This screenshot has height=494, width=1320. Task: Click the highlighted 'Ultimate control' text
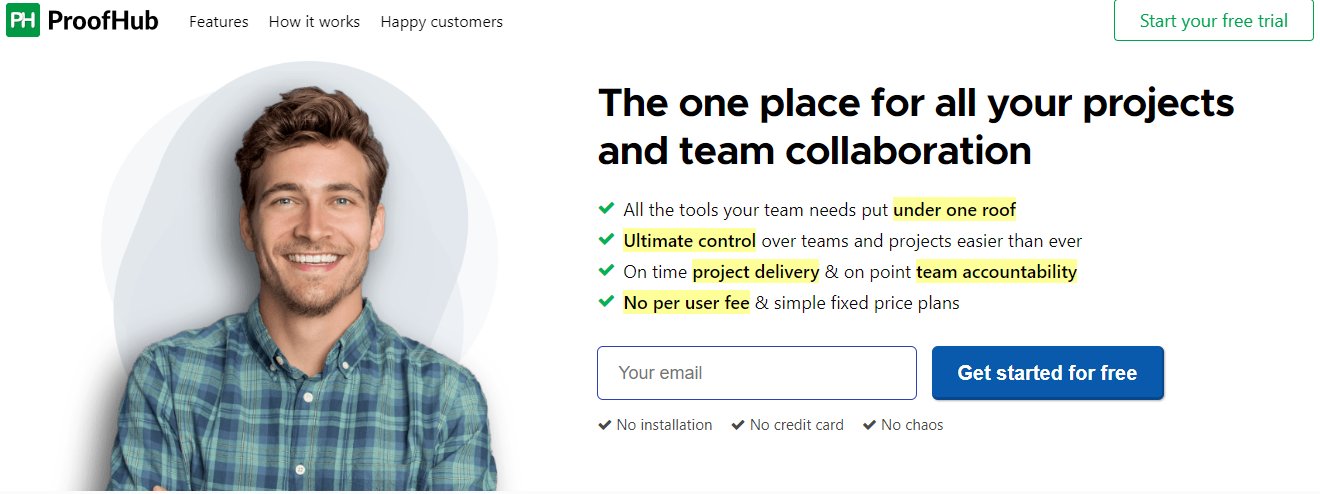tap(690, 241)
